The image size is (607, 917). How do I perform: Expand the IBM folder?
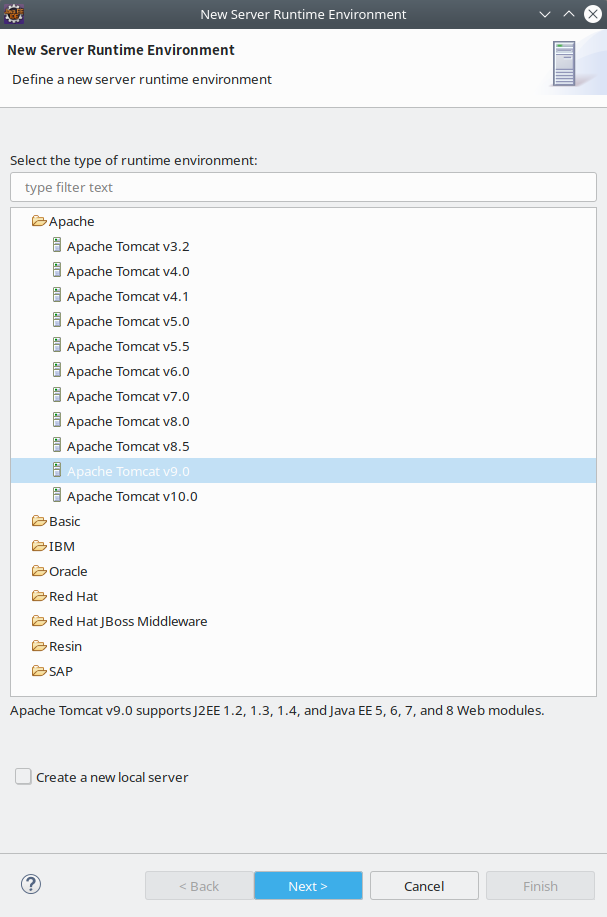point(39,546)
